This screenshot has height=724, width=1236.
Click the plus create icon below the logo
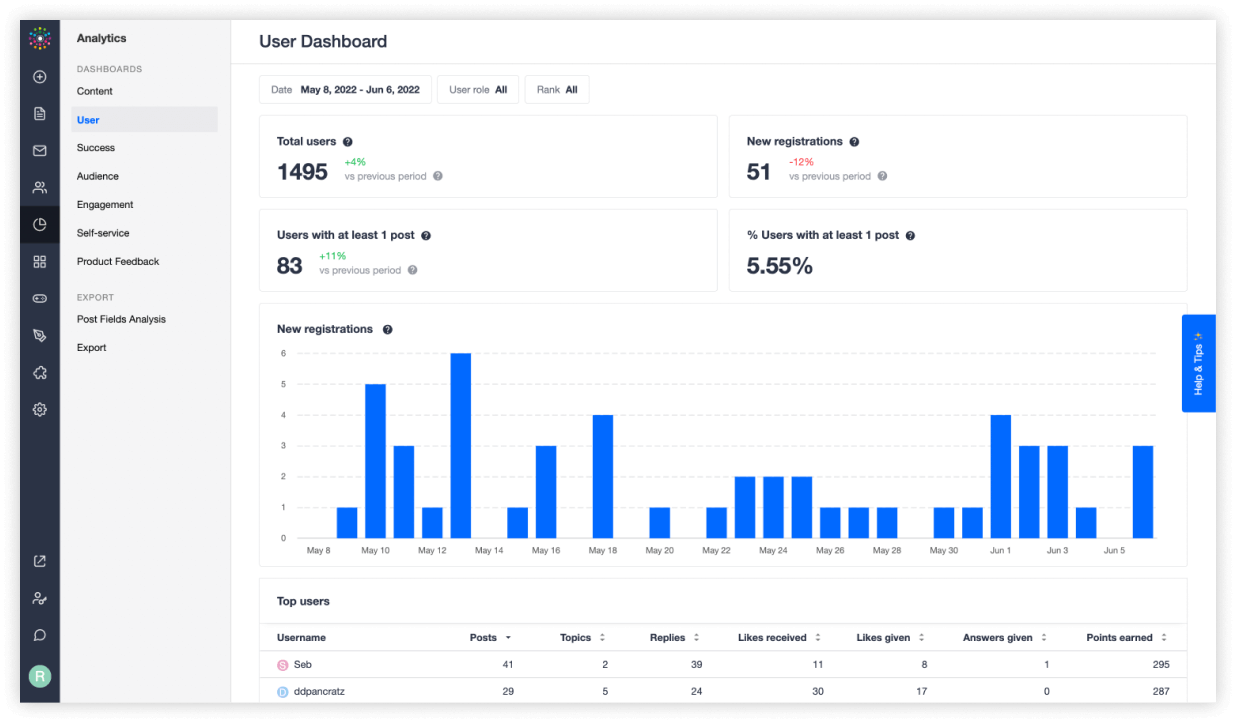(40, 76)
